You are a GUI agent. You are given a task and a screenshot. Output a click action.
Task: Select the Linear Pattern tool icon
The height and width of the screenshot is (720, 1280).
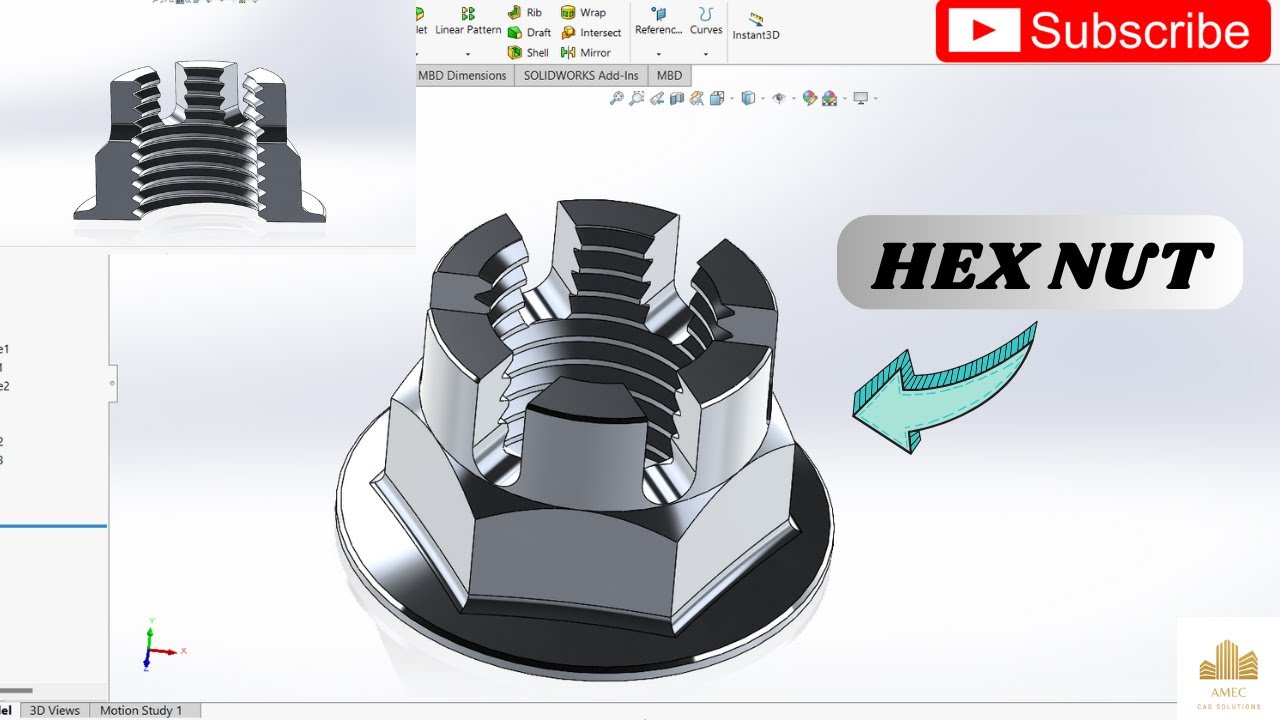[x=468, y=13]
